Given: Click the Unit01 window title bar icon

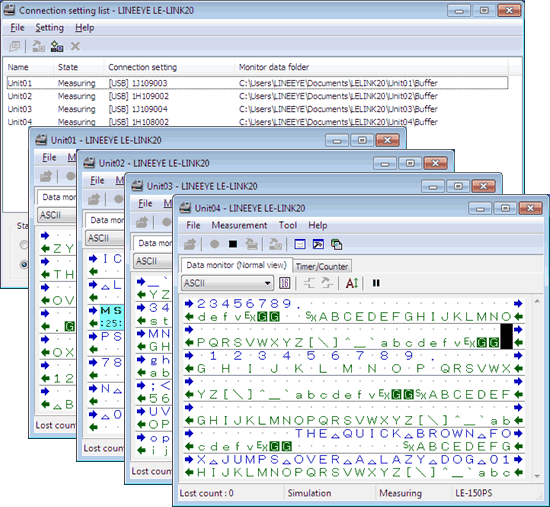Looking at the screenshot, I should pyautogui.click(x=41, y=140).
